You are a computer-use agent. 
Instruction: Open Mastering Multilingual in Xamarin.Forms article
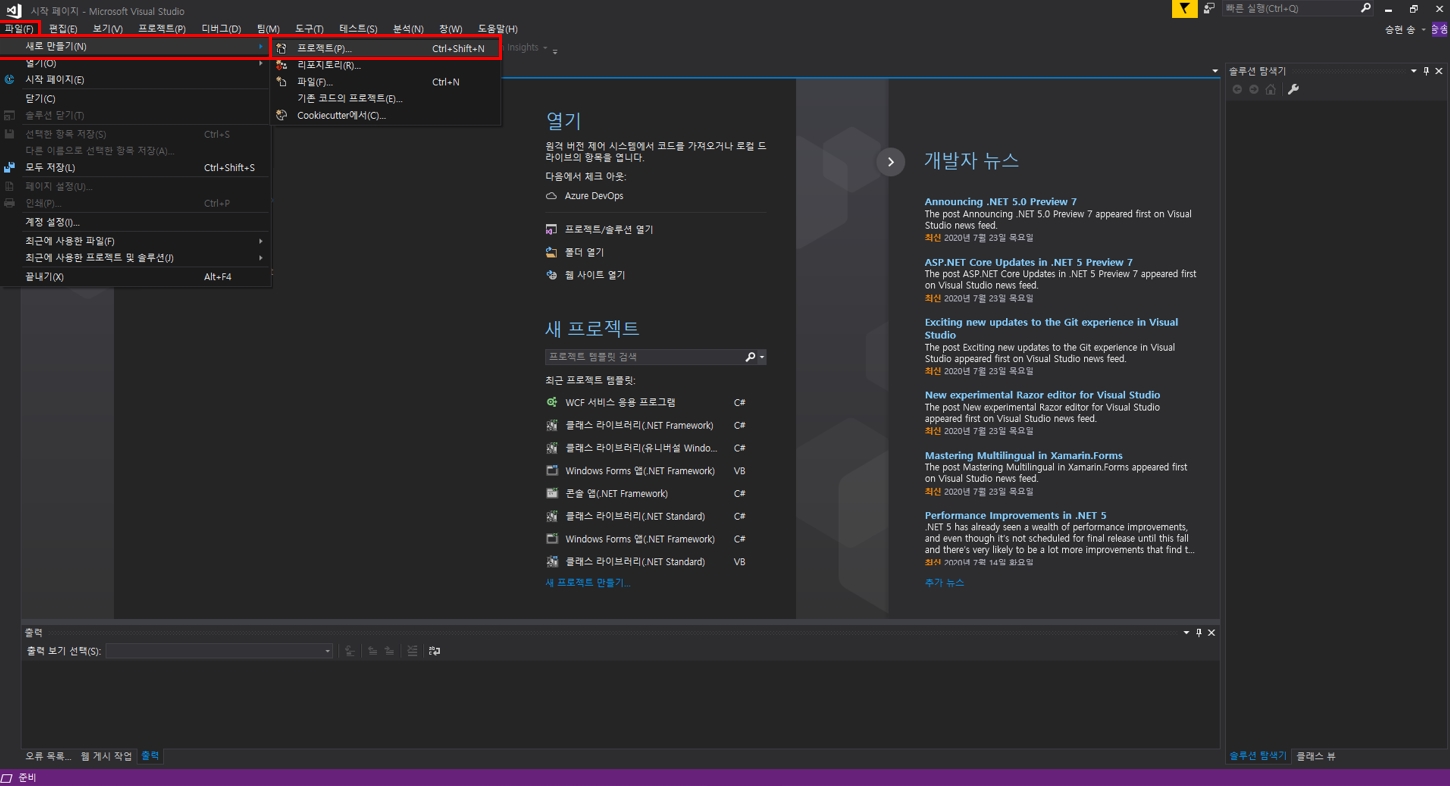point(1023,455)
